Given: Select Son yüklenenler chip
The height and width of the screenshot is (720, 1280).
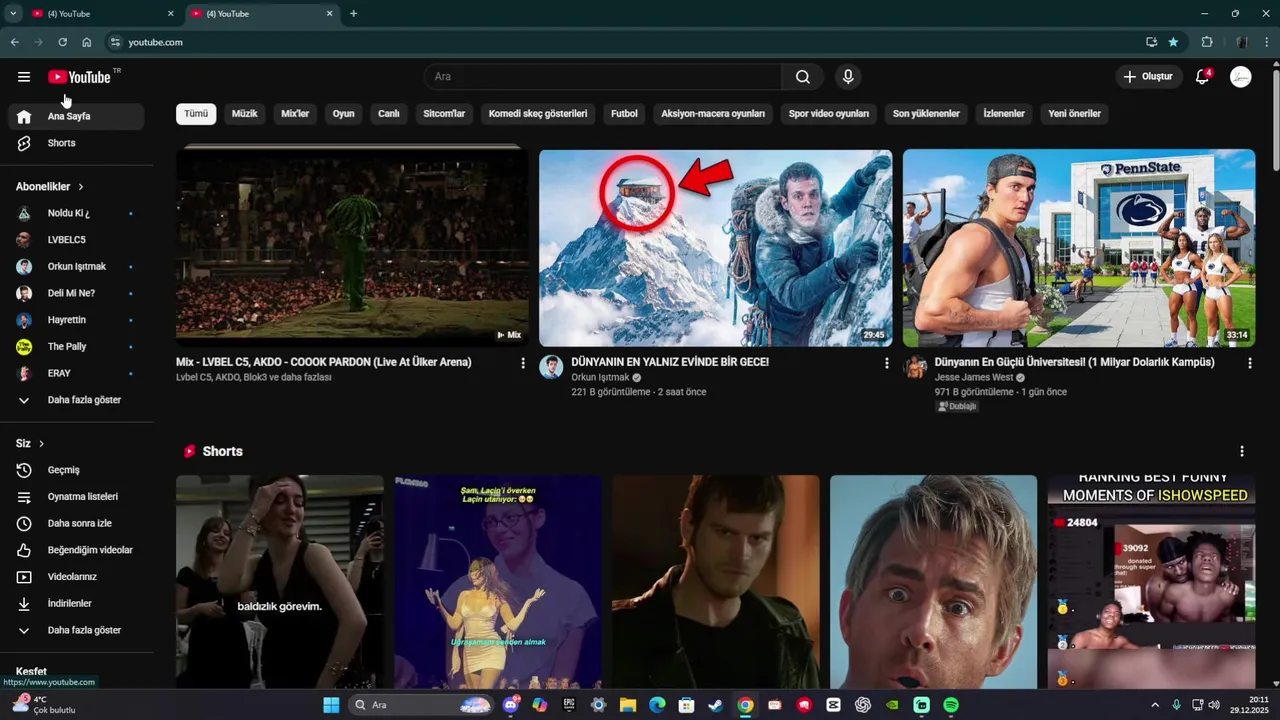Looking at the screenshot, I should tap(926, 114).
